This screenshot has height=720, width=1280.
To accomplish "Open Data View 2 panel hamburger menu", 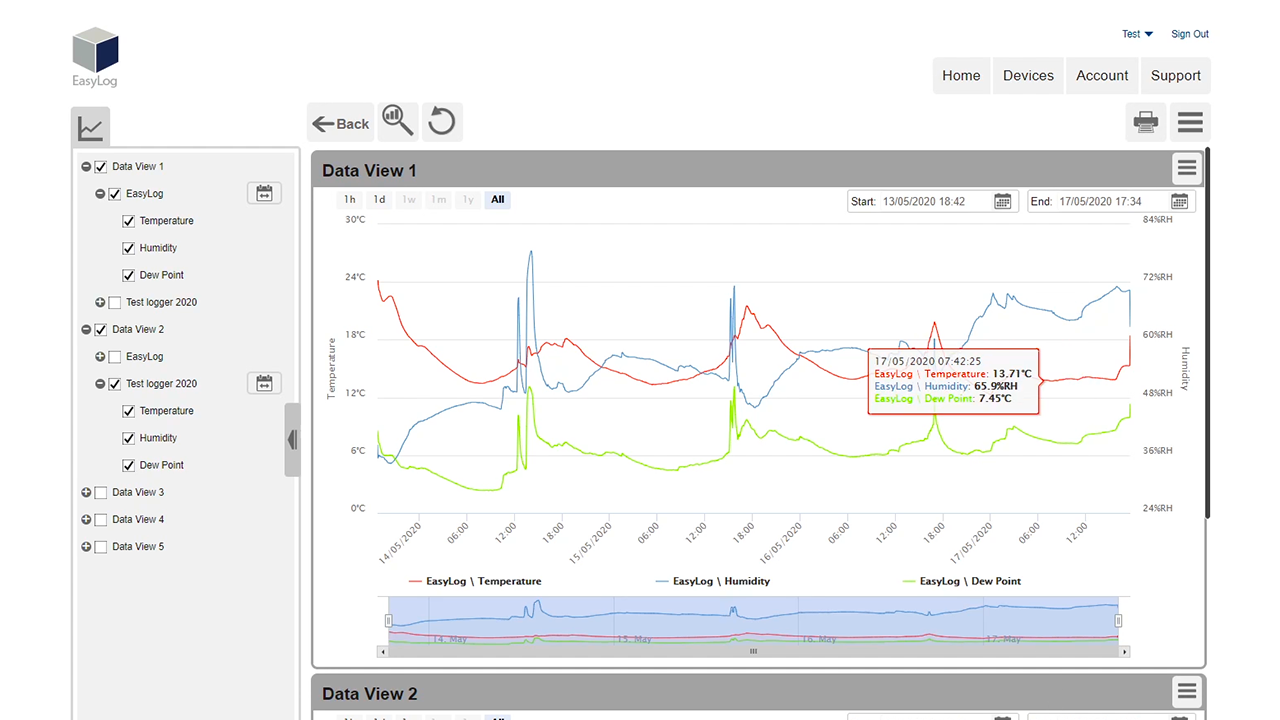I will (1187, 691).
